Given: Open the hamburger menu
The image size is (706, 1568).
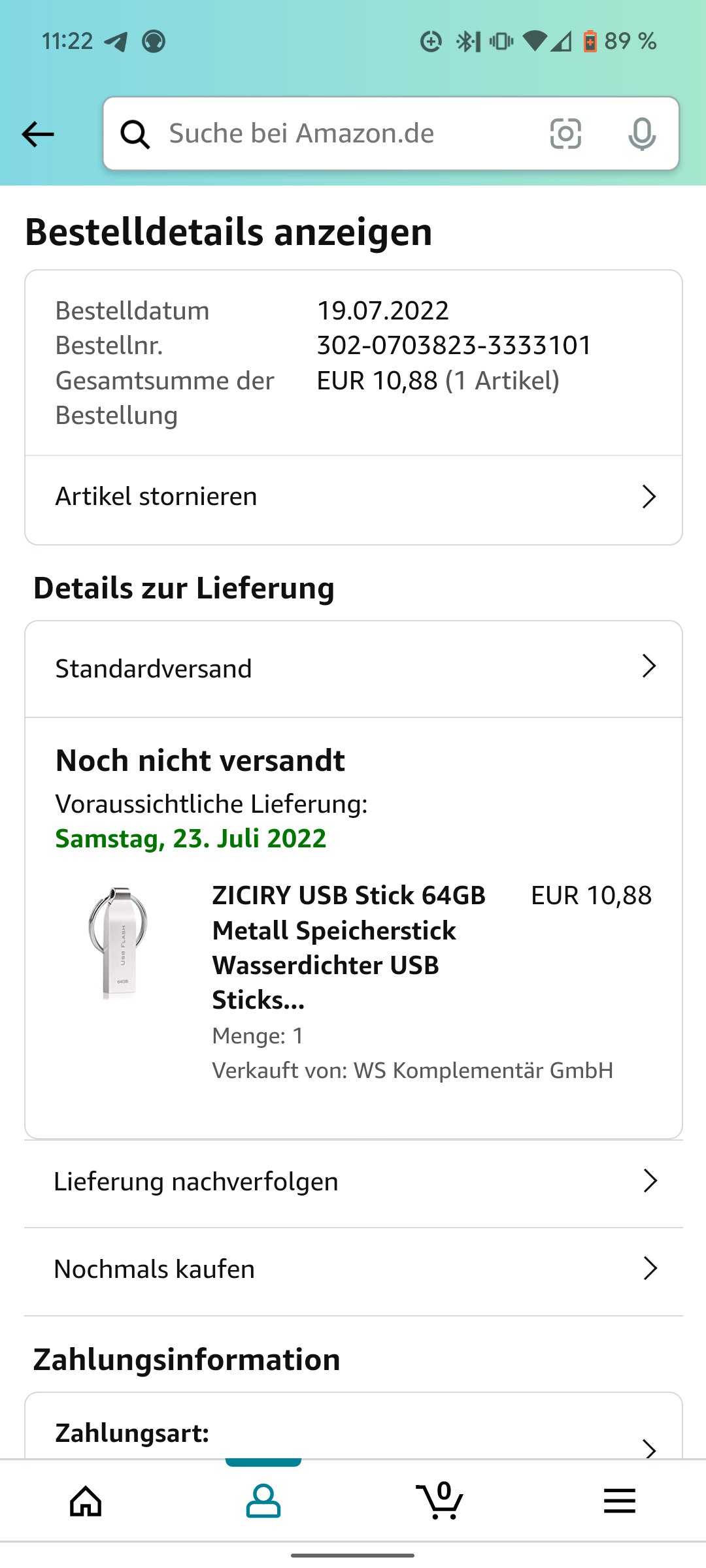Looking at the screenshot, I should pos(619,1501).
